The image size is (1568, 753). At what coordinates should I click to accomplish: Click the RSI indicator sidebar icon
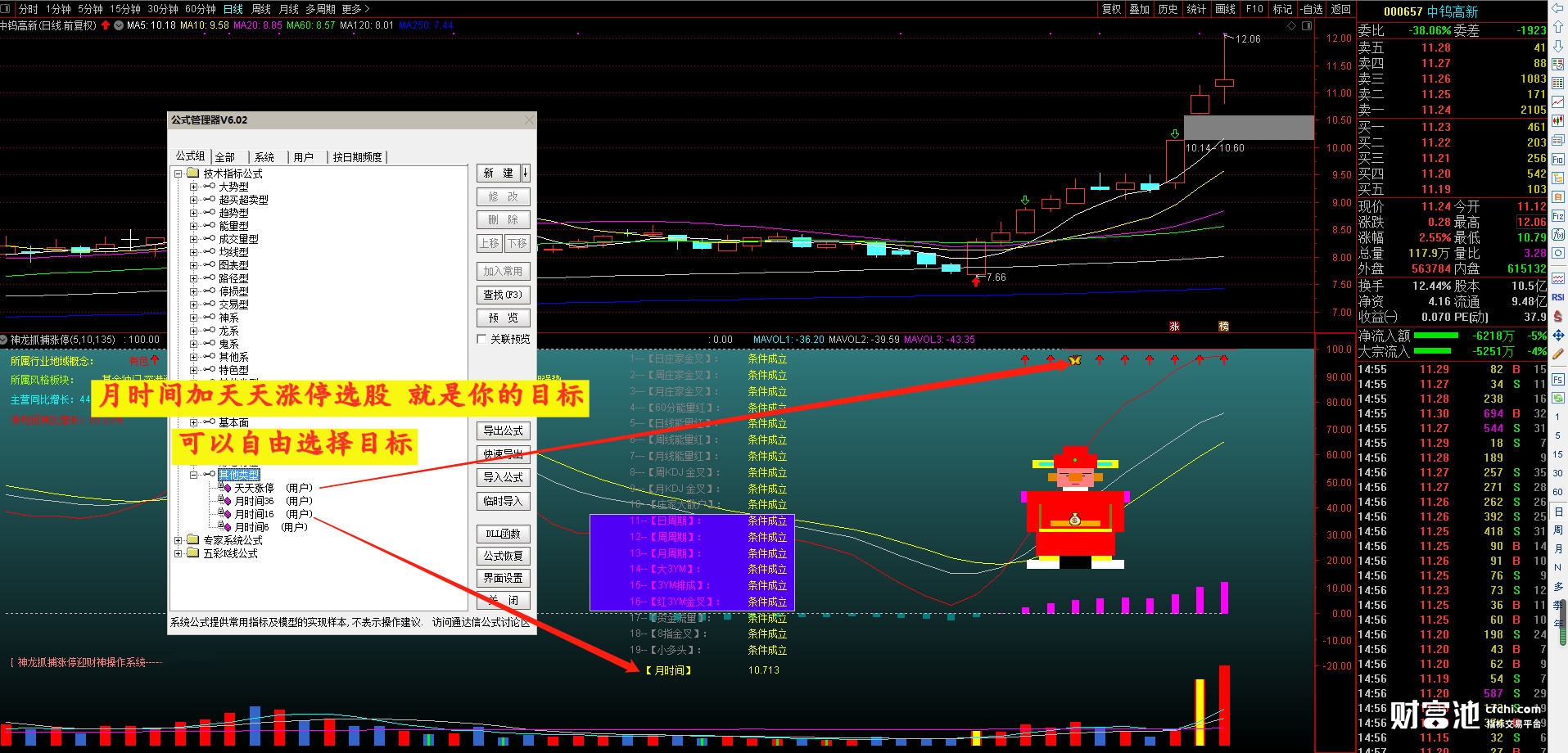click(x=1557, y=297)
